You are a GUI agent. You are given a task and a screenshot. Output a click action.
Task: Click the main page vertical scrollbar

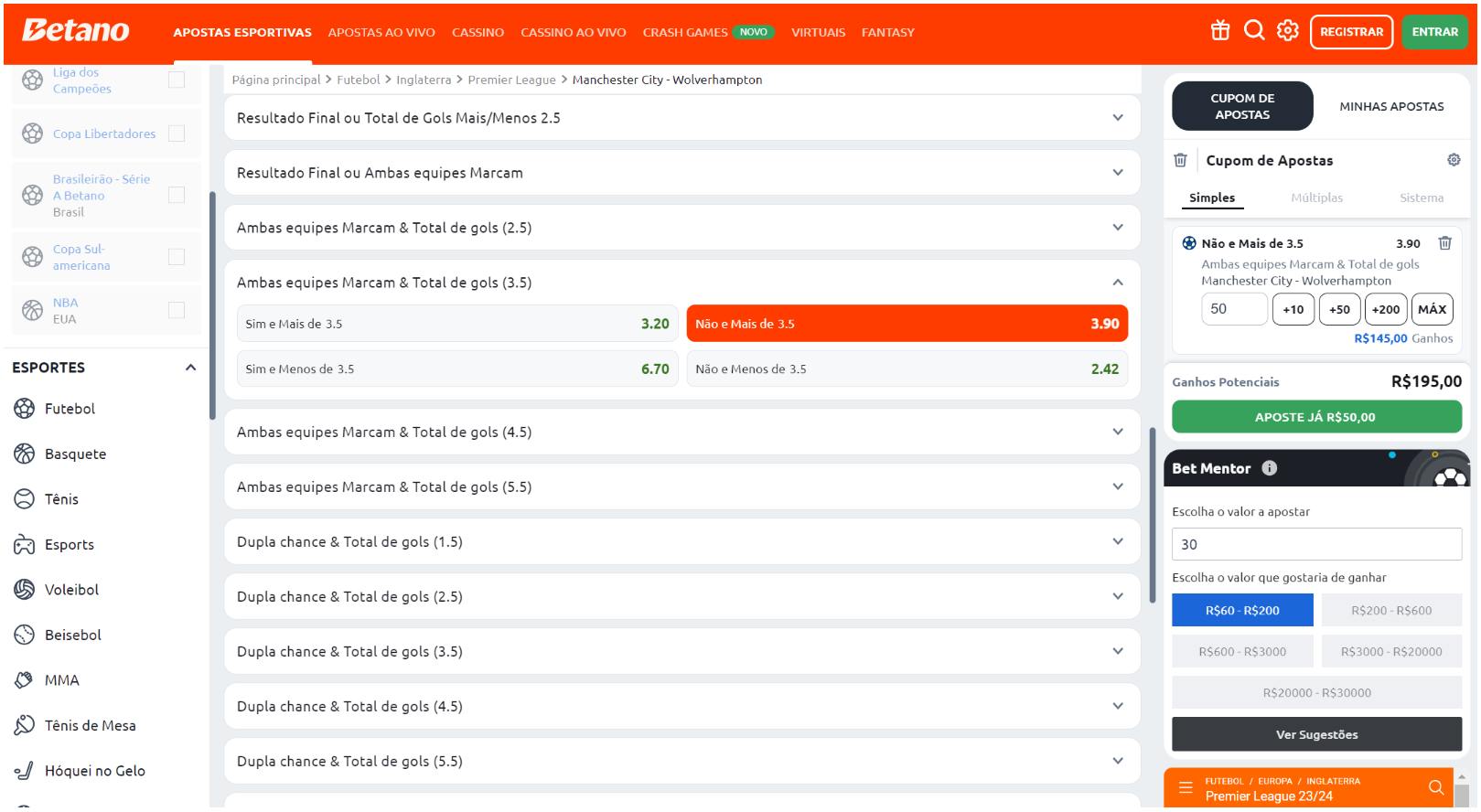(x=1153, y=515)
